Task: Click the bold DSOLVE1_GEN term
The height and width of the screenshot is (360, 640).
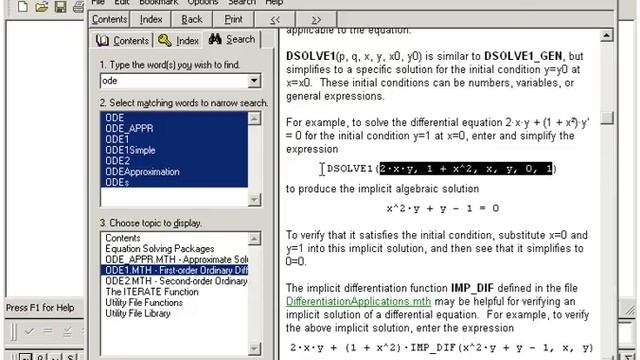Action: (x=523, y=56)
